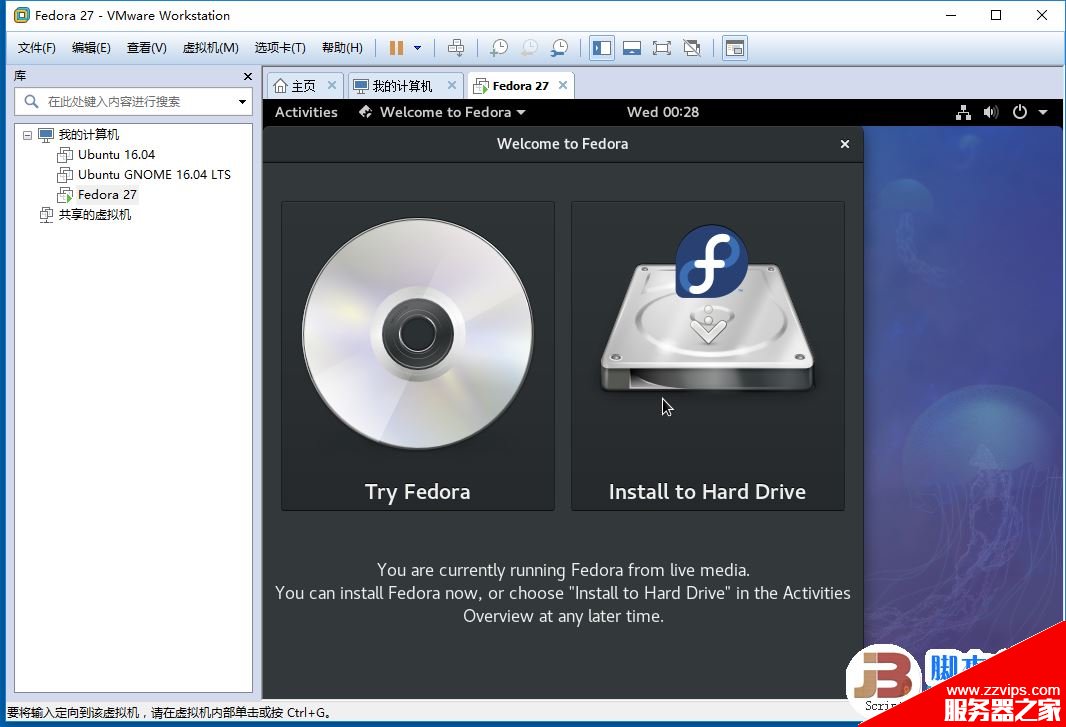Click the send Ctrl+Alt+Del toolbar icon
The image size is (1066, 727).
click(456, 48)
